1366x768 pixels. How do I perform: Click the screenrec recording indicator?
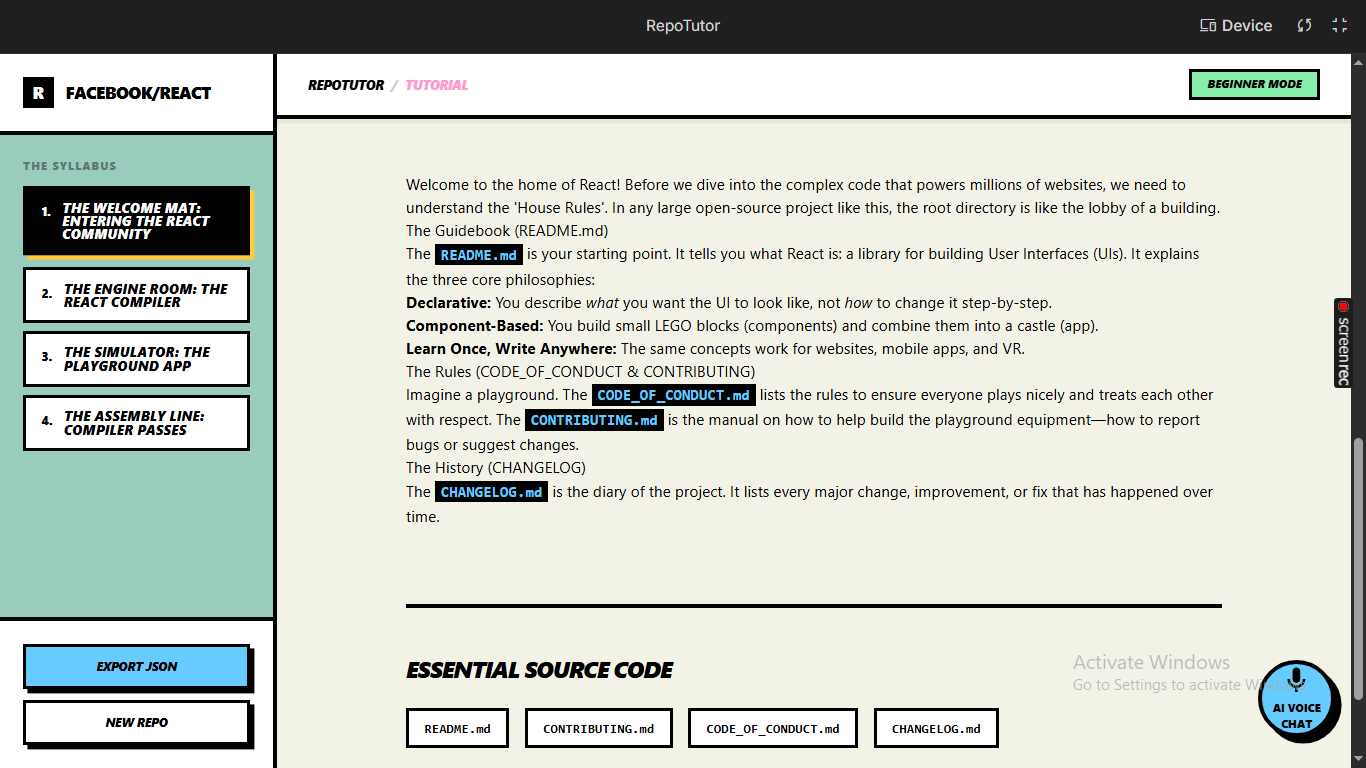point(1343,343)
